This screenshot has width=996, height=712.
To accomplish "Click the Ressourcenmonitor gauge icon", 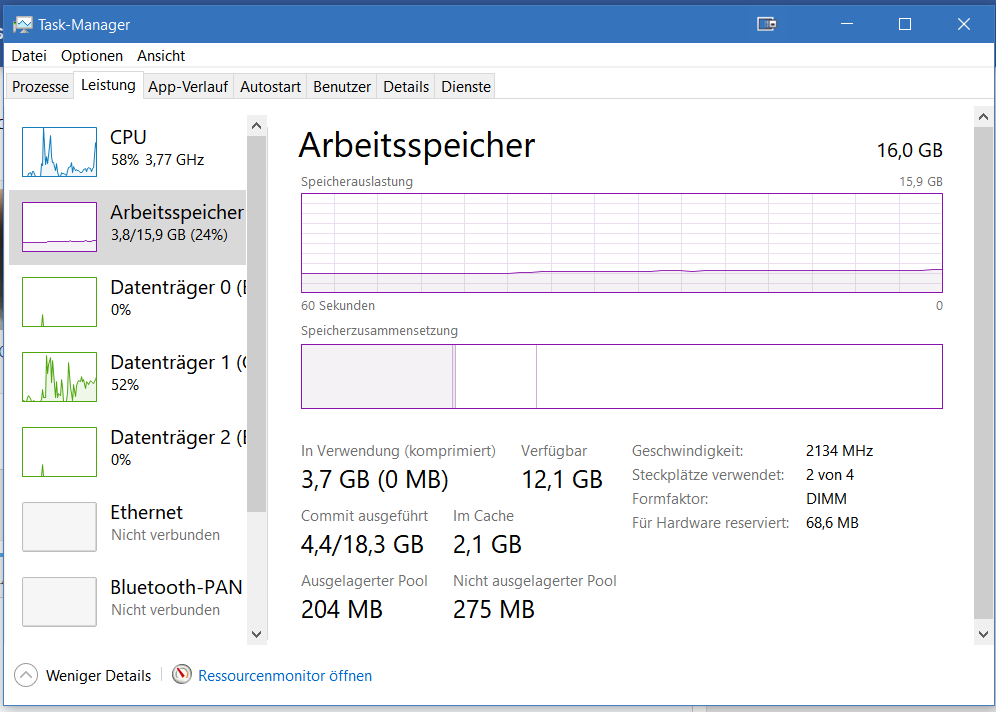I will (181, 675).
